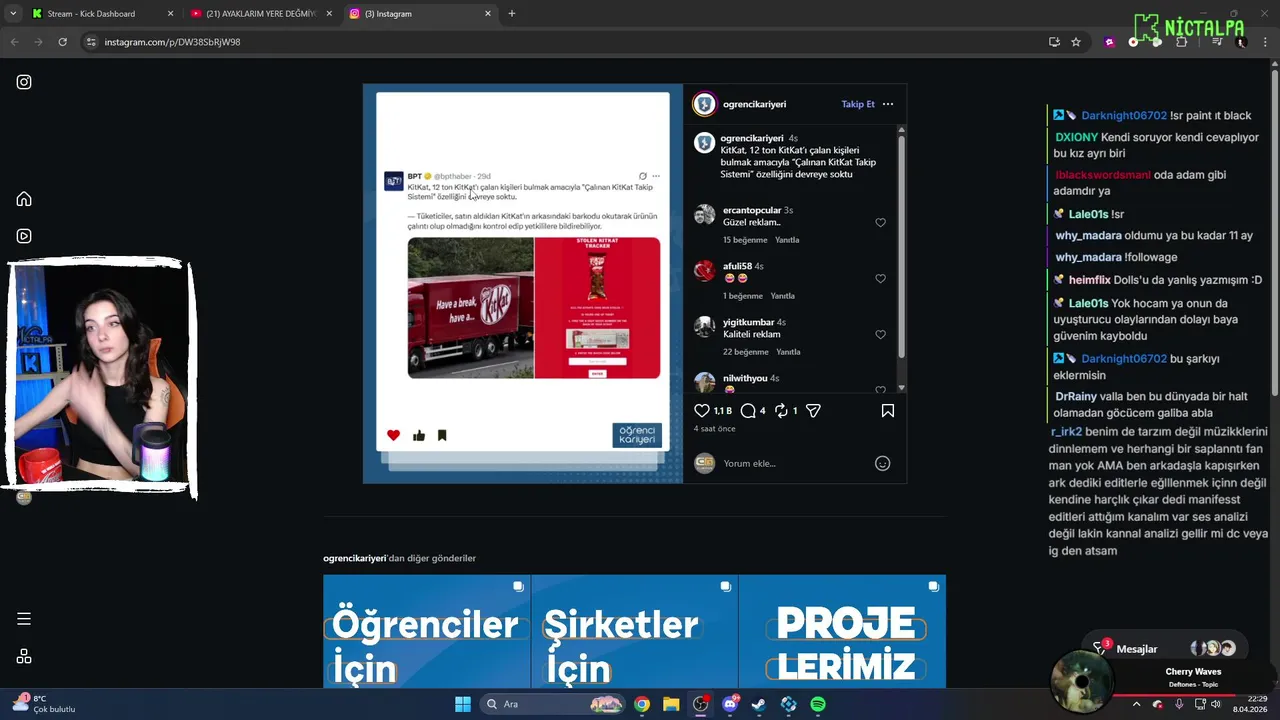Image resolution: width=1280 pixels, height=720 pixels.
Task: Open ogrencikariyeri profile from post header
Action: click(x=754, y=104)
